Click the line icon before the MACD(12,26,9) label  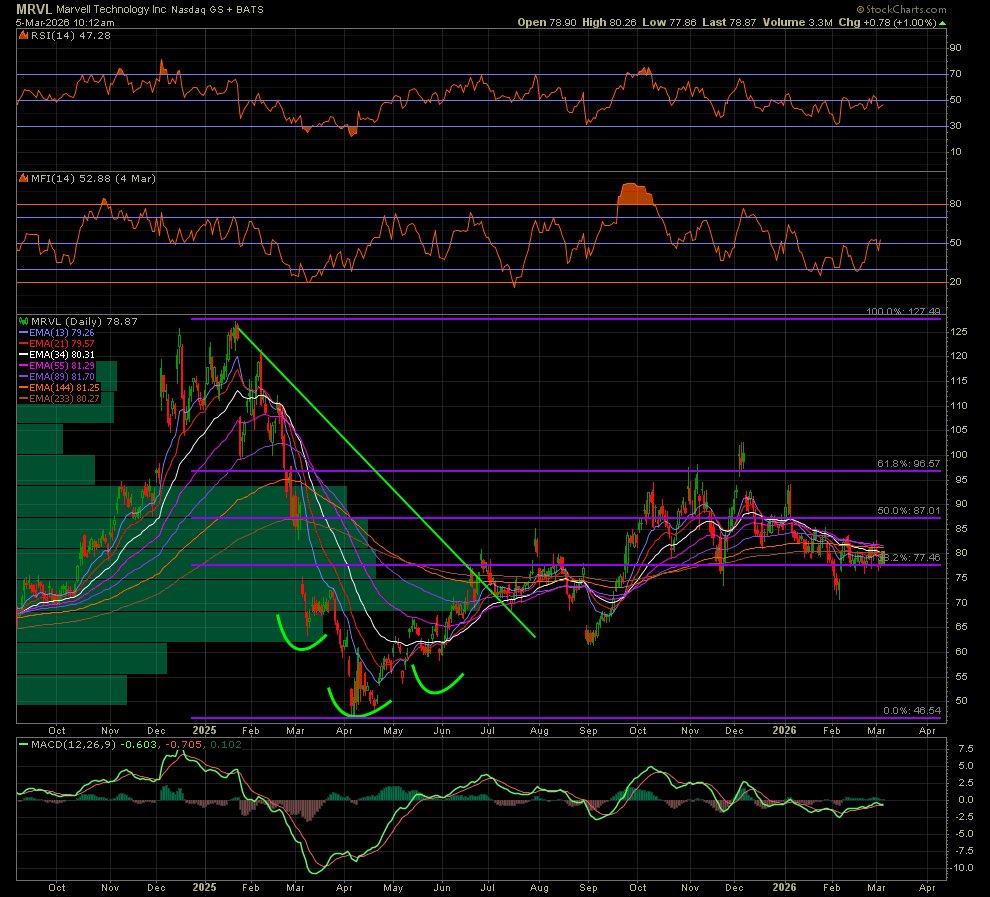point(24,744)
